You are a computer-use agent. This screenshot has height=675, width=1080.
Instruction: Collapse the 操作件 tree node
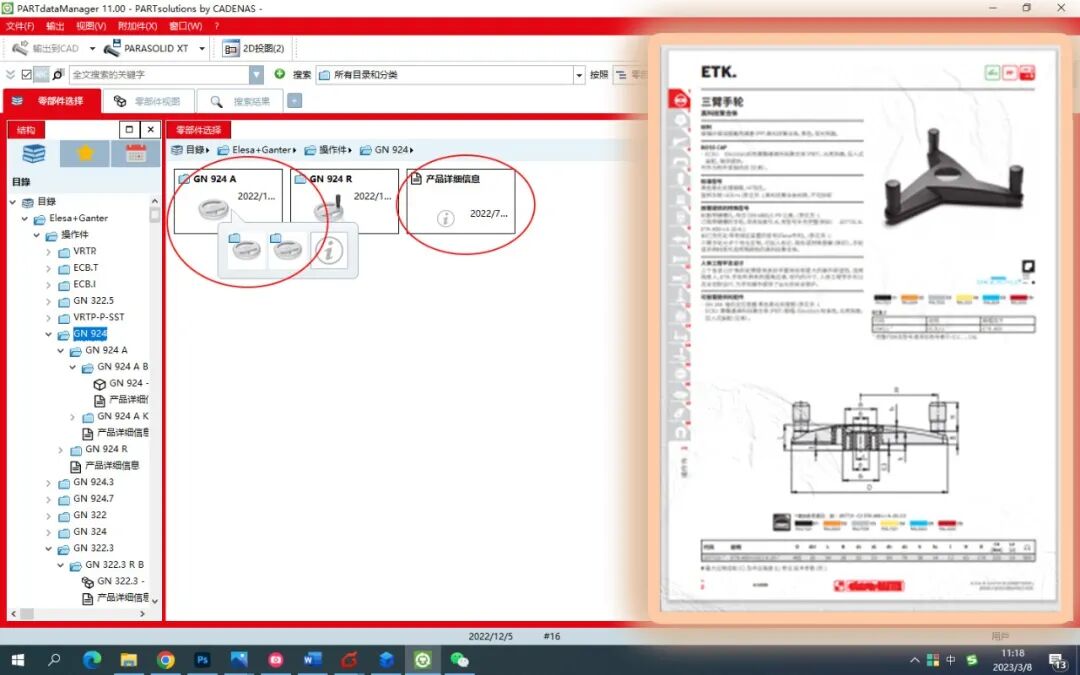pos(37,235)
